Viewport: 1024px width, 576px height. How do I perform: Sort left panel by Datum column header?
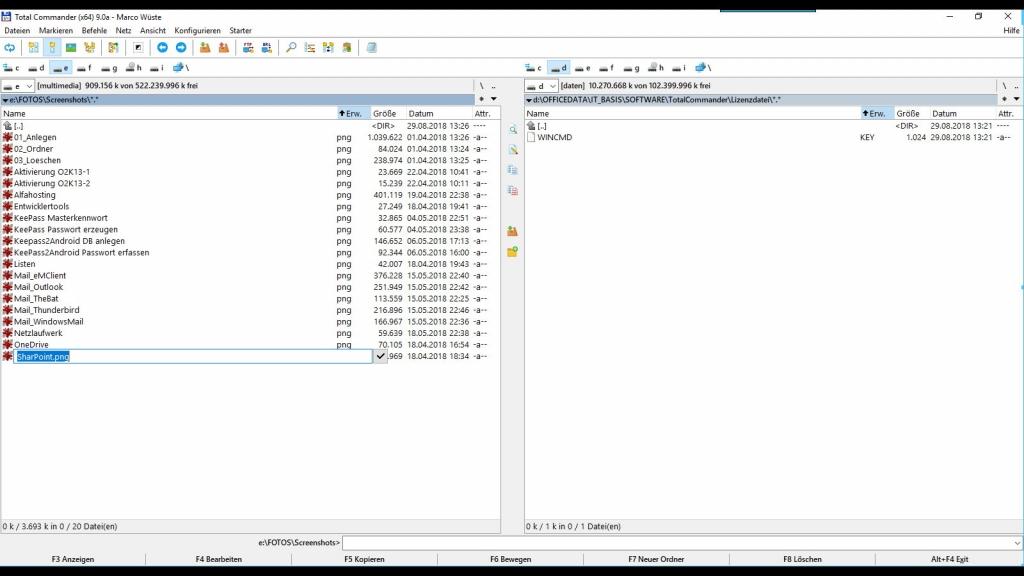click(x=421, y=114)
